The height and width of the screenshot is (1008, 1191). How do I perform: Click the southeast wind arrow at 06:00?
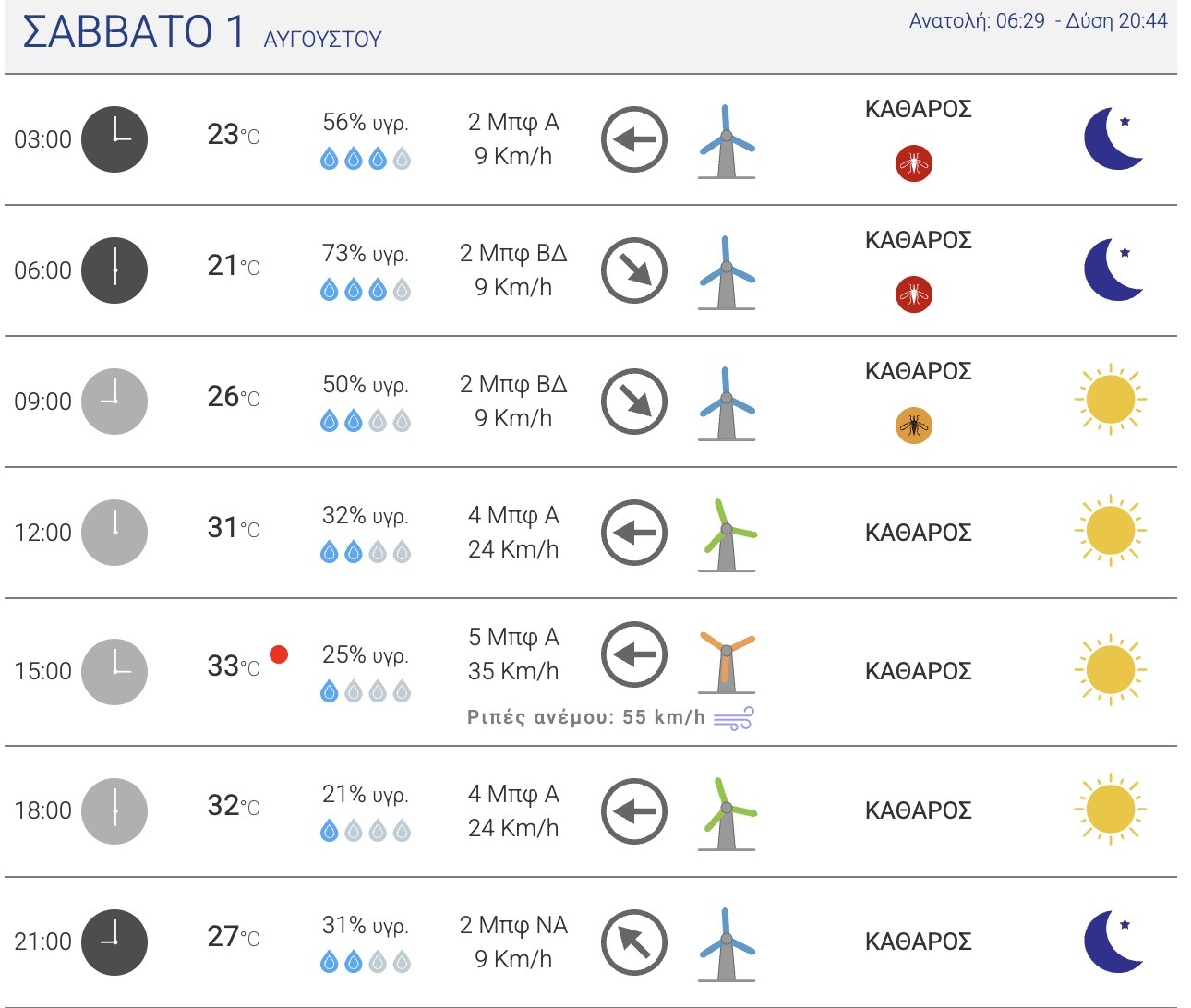[634, 271]
